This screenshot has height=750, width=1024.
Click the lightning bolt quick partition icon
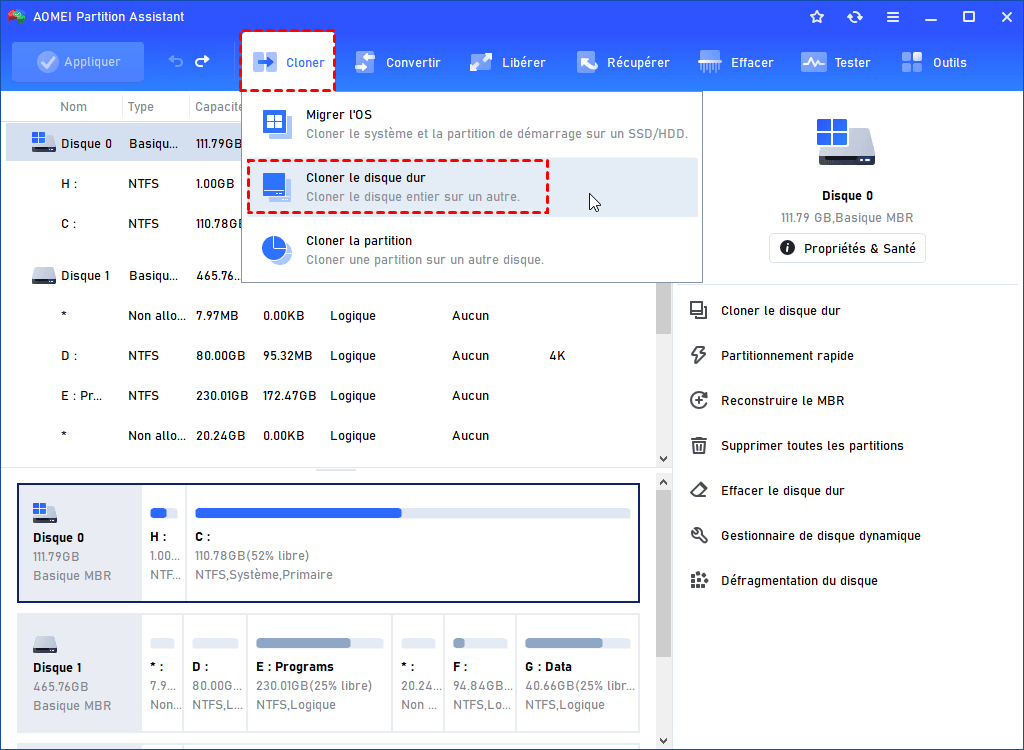699,355
